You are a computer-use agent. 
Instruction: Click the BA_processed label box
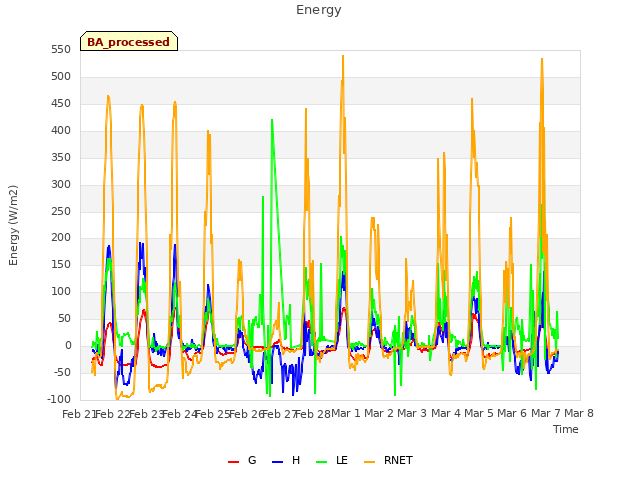pyautogui.click(x=129, y=41)
